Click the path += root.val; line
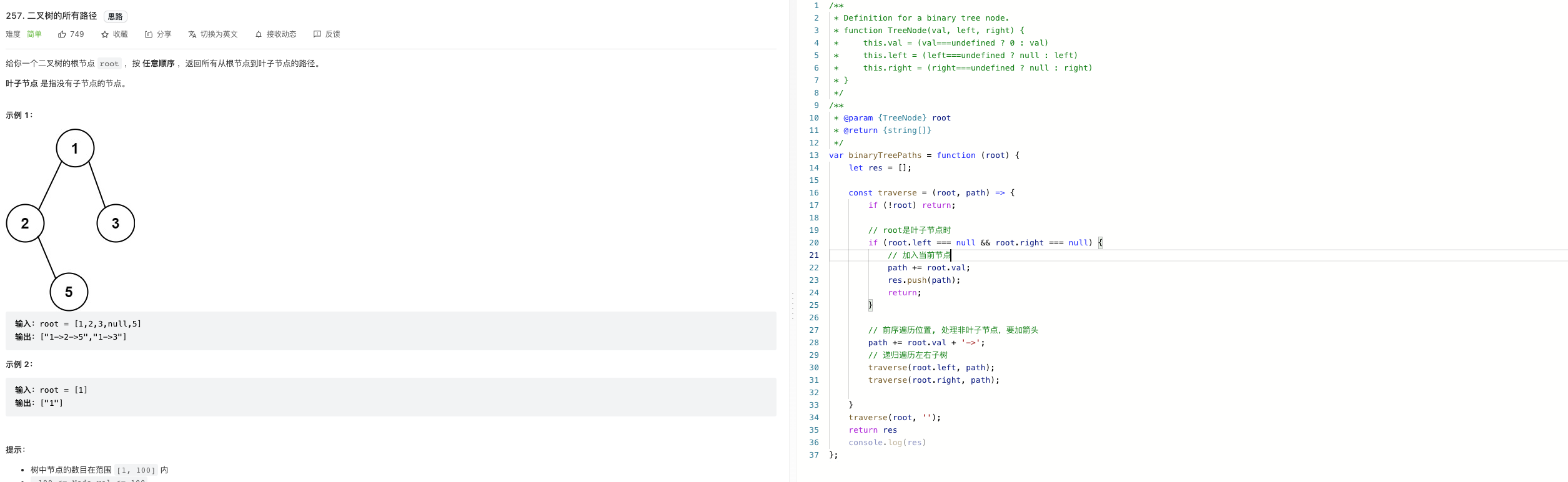The image size is (1568, 482). (929, 268)
